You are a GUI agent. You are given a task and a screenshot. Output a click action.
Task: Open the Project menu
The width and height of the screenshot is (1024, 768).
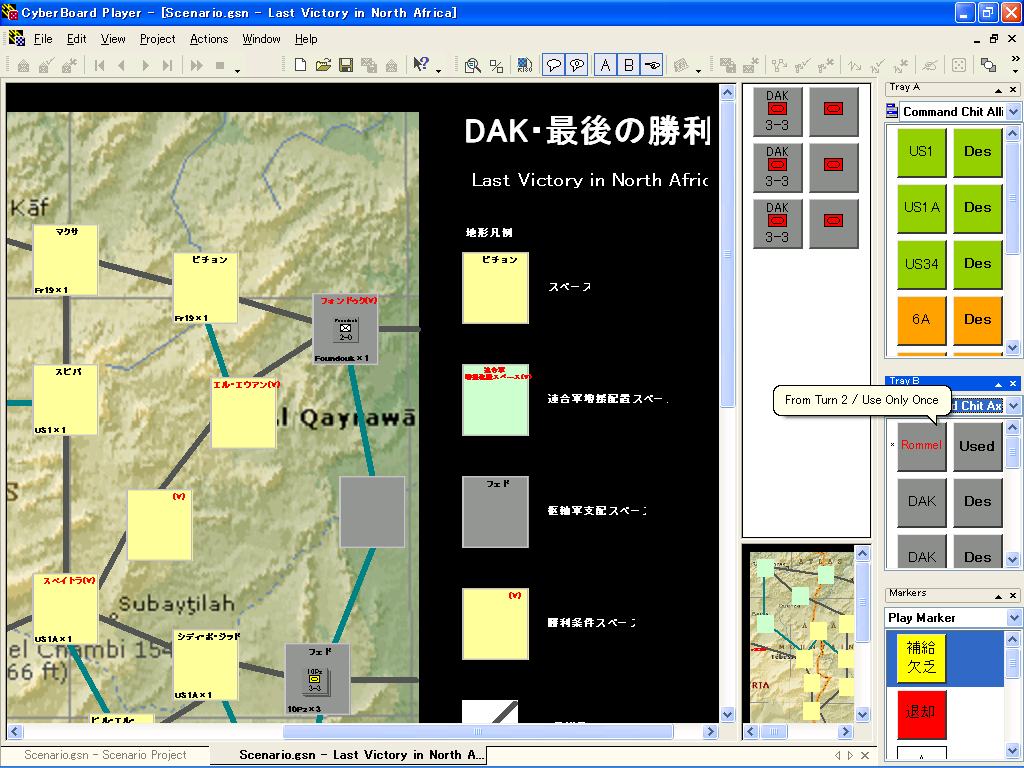click(157, 39)
